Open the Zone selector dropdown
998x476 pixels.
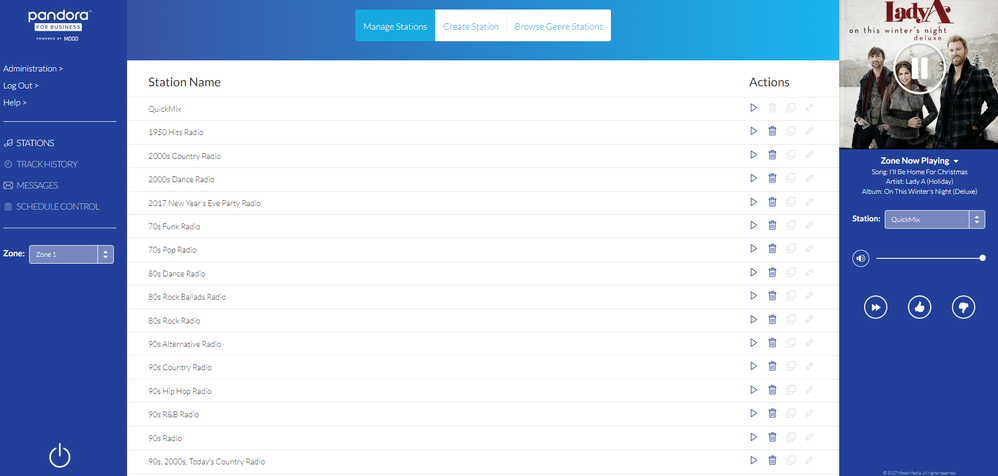(x=71, y=254)
